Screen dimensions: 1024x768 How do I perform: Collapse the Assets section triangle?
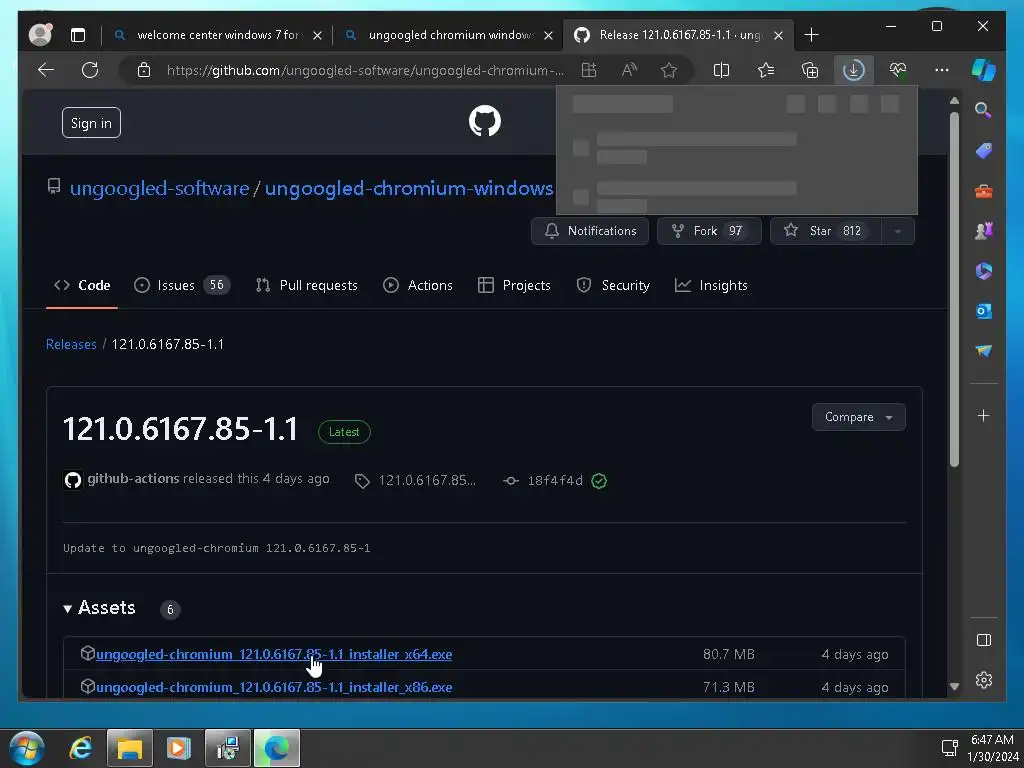67,609
